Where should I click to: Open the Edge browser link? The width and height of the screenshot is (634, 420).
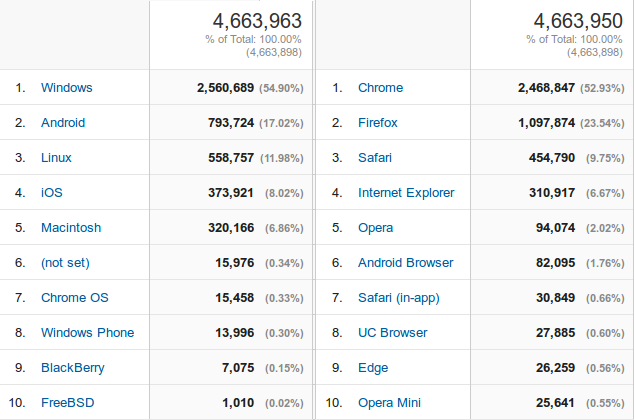pyautogui.click(x=373, y=368)
